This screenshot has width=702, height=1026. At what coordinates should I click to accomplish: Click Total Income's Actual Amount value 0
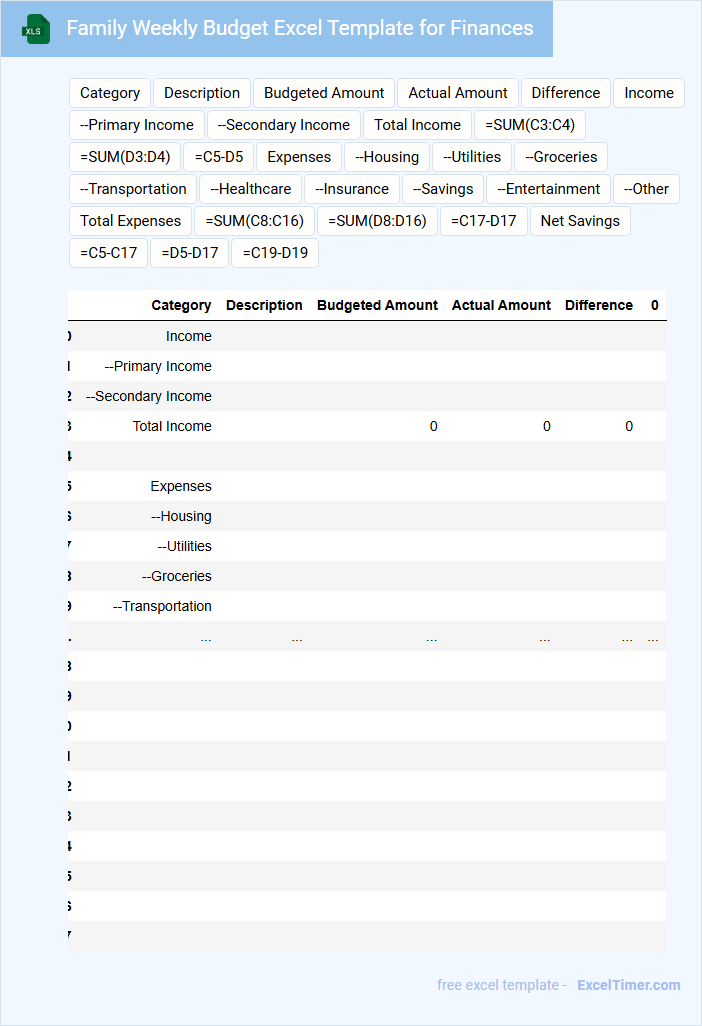[546, 427]
